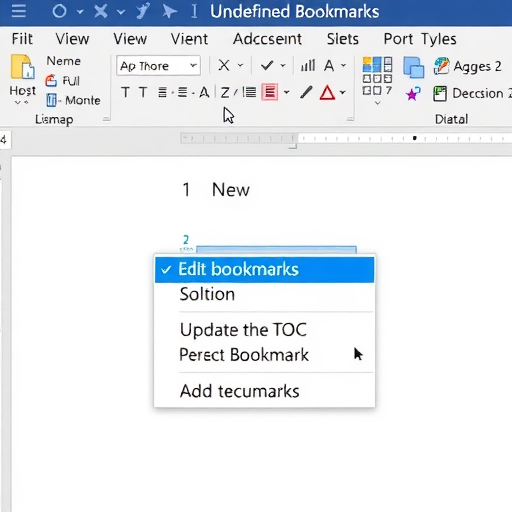The height and width of the screenshot is (512, 512).
Task: Open the Vient ribbon tab
Action: (x=189, y=39)
